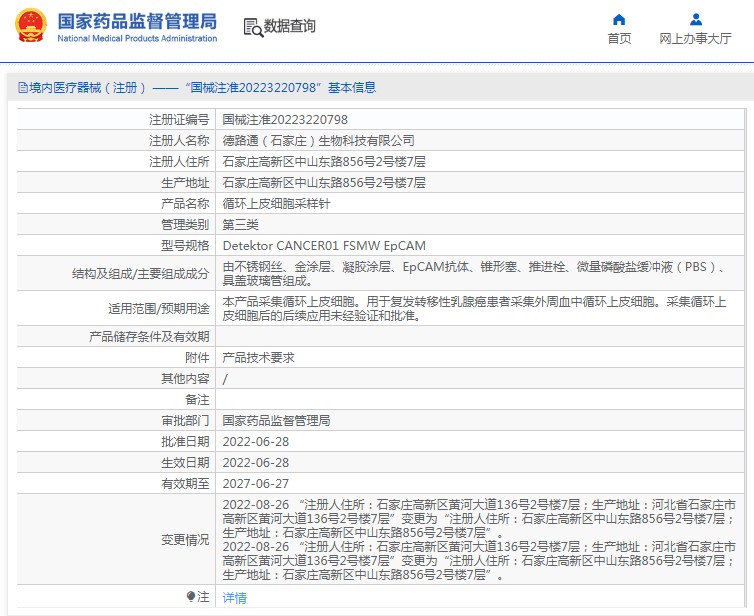Click the 数据查询 label
This screenshot has width=754, height=616.
(x=289, y=26)
